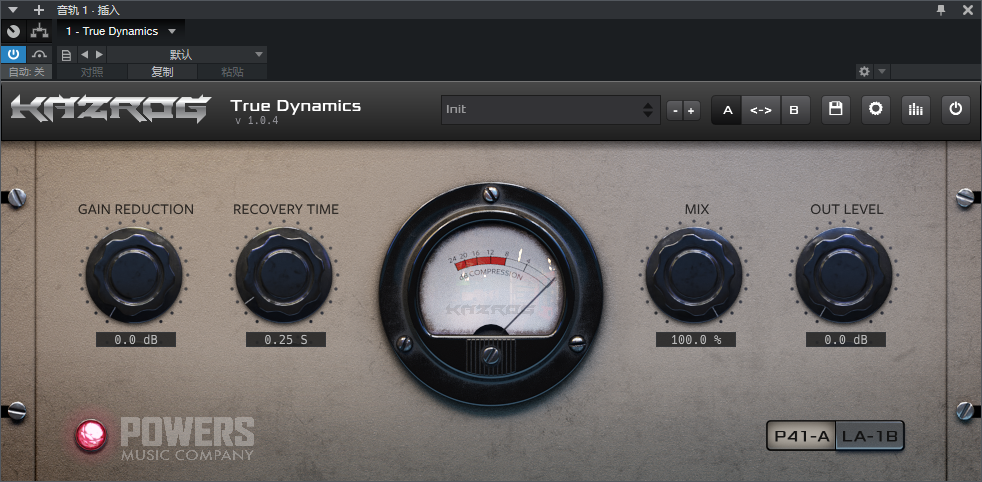The width and height of the screenshot is (982, 482).
Task: Open the collapse triangle menu at top left
Action: [x=13, y=9]
